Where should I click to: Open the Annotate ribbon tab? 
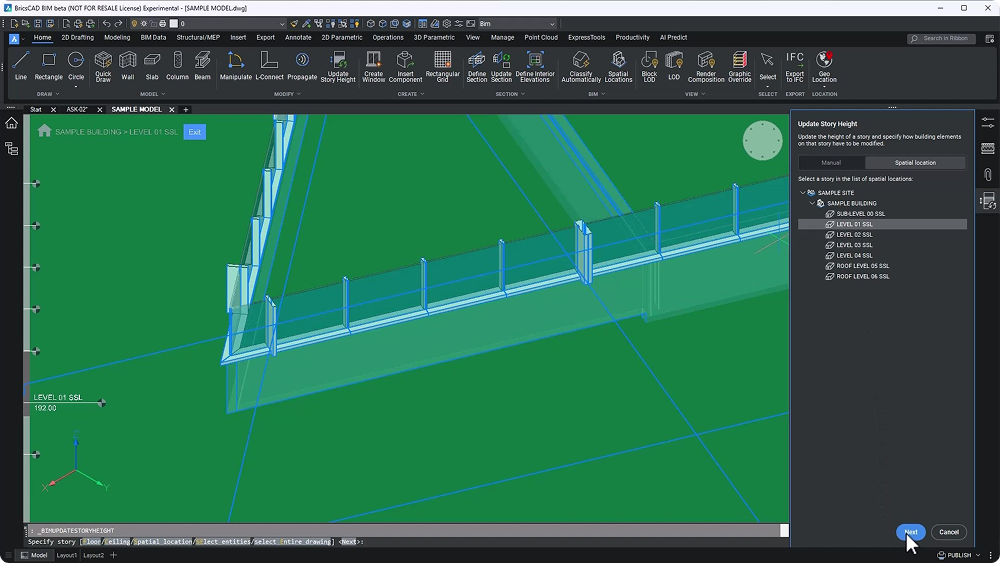click(298, 38)
